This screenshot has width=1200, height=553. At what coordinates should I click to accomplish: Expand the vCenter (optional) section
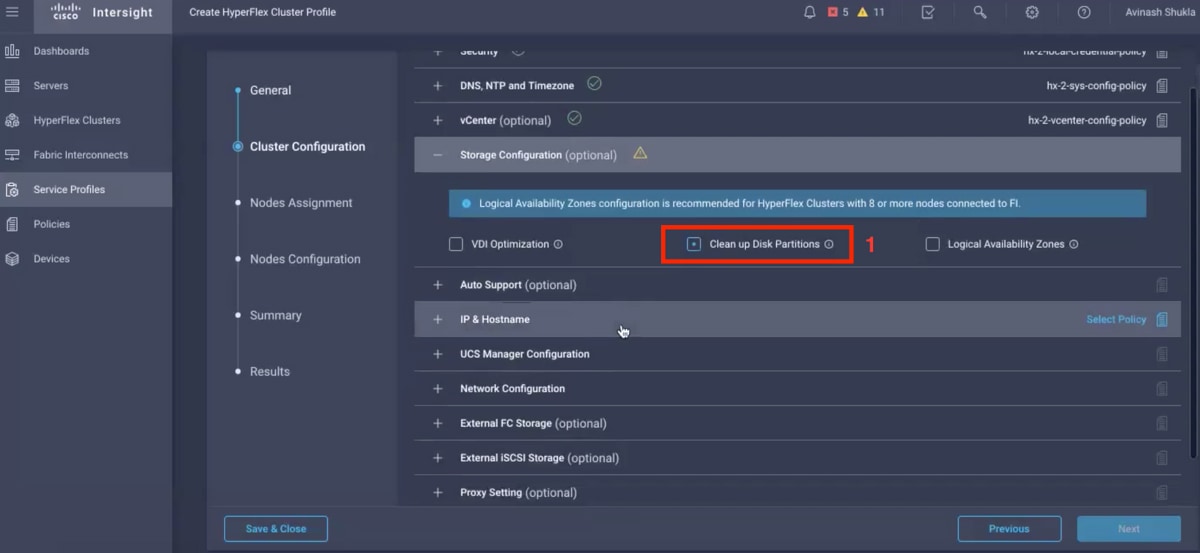coord(438,120)
